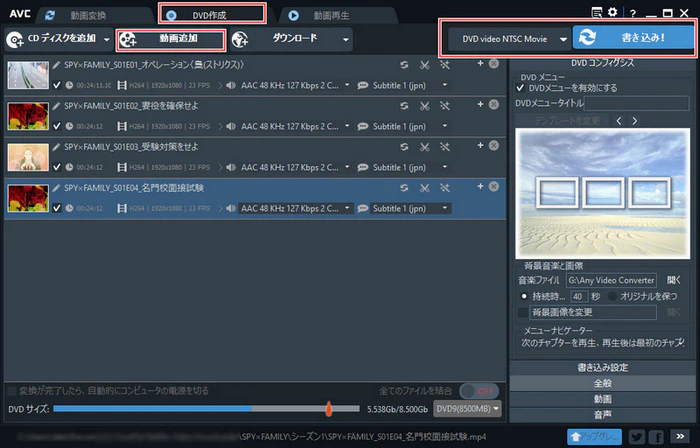Click the double-arrow button in the bottom bar
This screenshot has height=448, width=700.
[x=680, y=436]
